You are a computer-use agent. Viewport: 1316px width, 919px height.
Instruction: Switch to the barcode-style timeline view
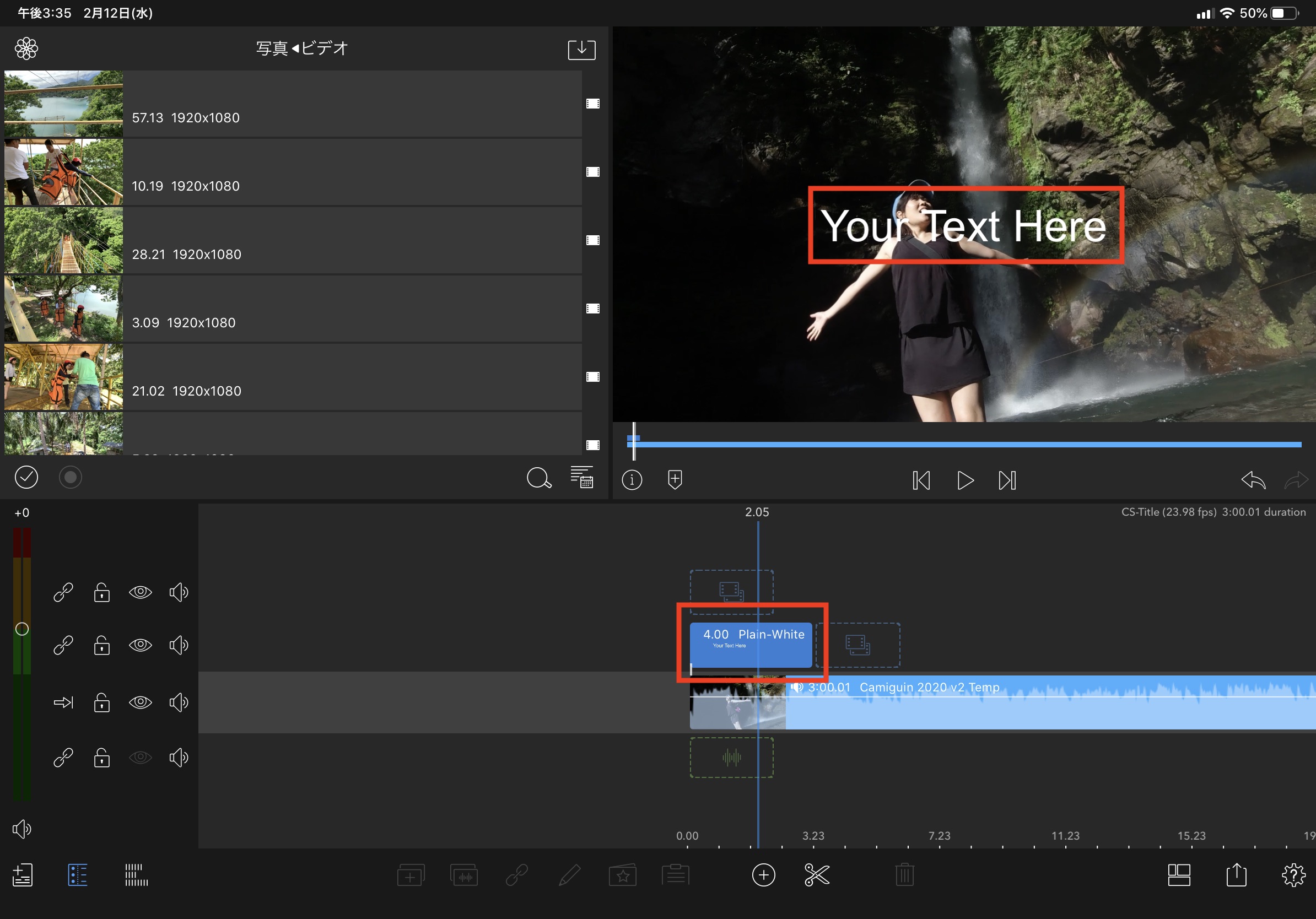click(x=136, y=875)
